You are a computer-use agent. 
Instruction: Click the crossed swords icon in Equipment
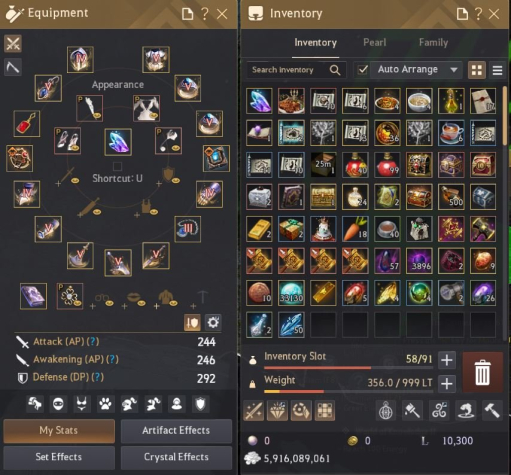pos(13,44)
